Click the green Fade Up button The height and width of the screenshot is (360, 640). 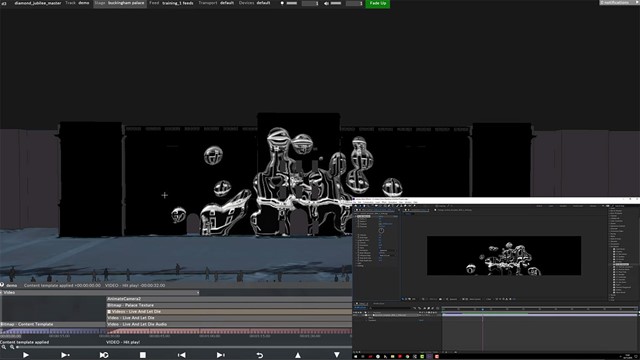click(378, 4)
